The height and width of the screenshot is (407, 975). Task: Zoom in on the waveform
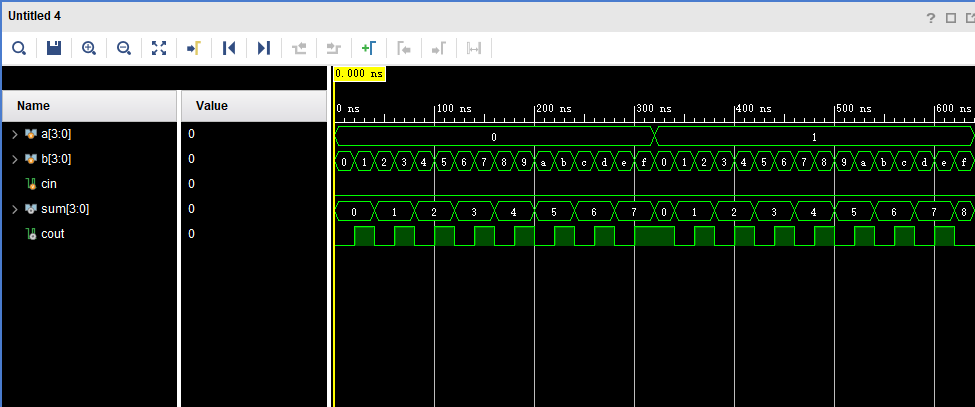tap(89, 48)
